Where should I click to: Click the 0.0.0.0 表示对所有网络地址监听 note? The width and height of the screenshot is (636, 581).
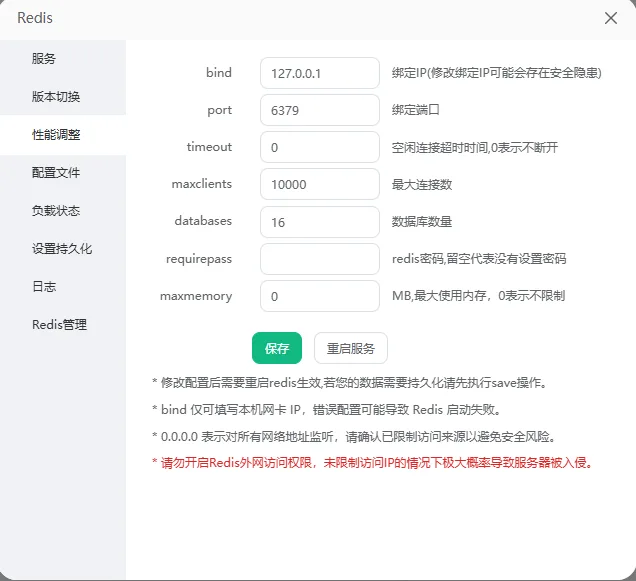(x=354, y=437)
